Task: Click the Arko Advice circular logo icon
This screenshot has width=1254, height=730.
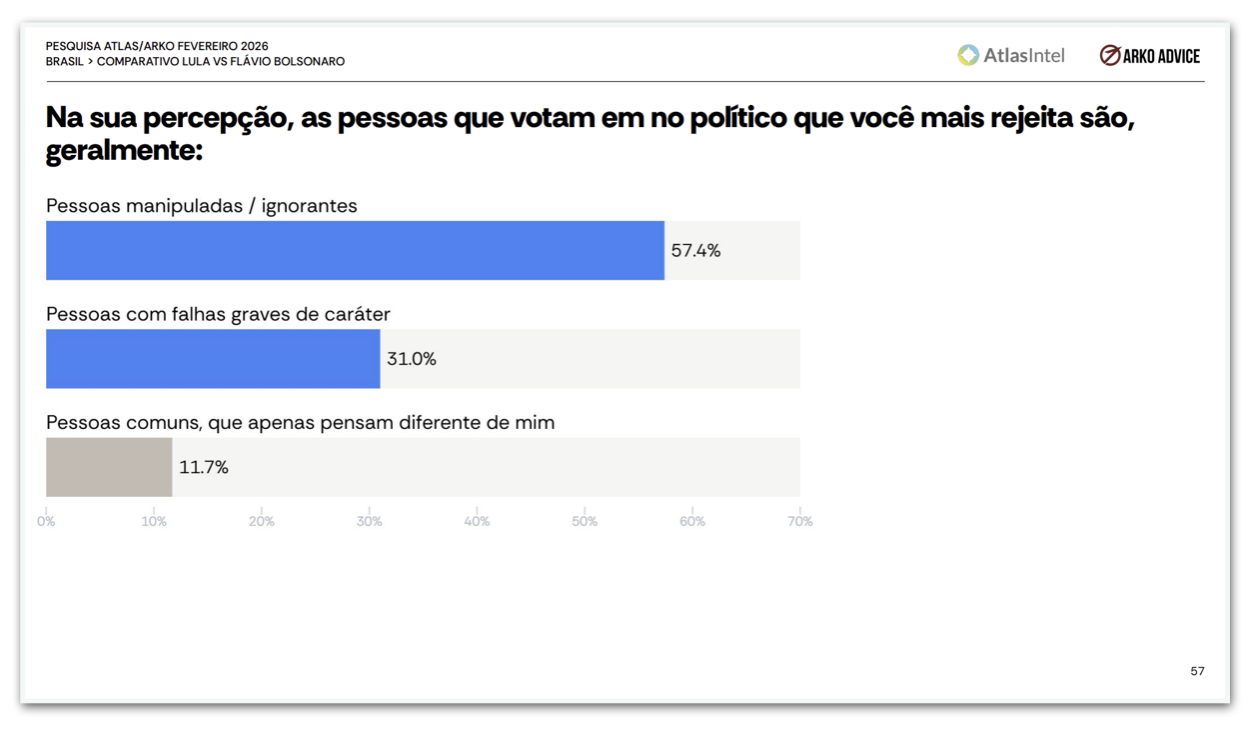Action: (1109, 56)
